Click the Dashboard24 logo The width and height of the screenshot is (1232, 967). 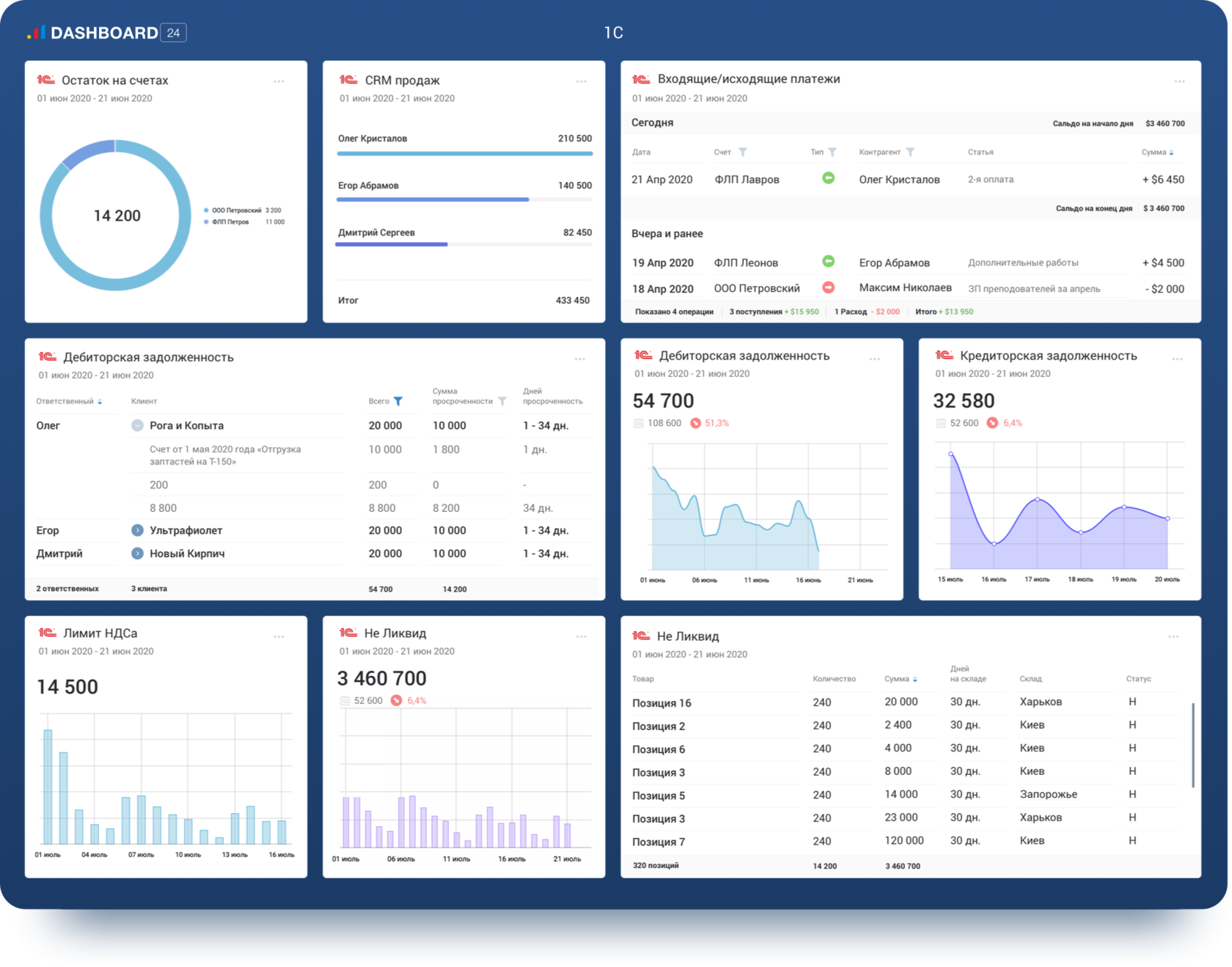click(106, 33)
